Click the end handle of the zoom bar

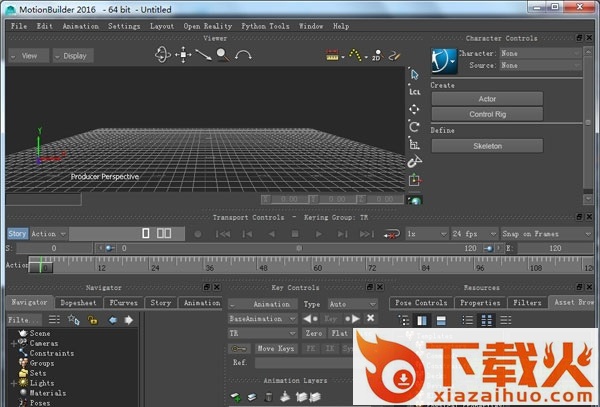click(488, 248)
